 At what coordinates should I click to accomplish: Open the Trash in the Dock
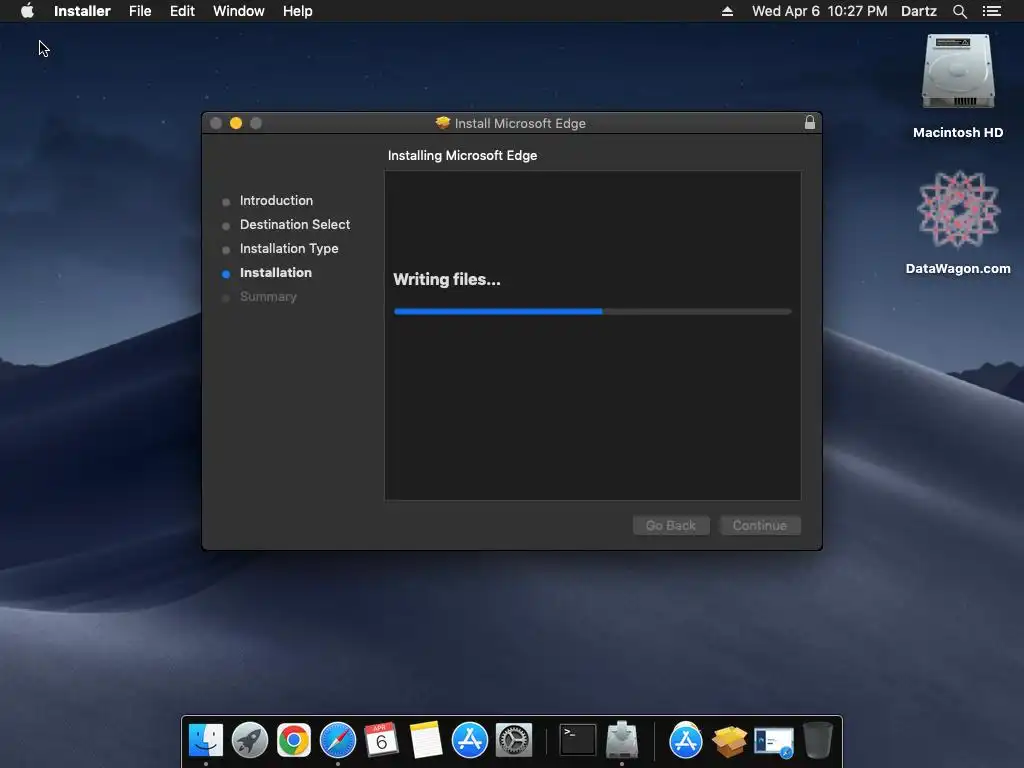818,740
